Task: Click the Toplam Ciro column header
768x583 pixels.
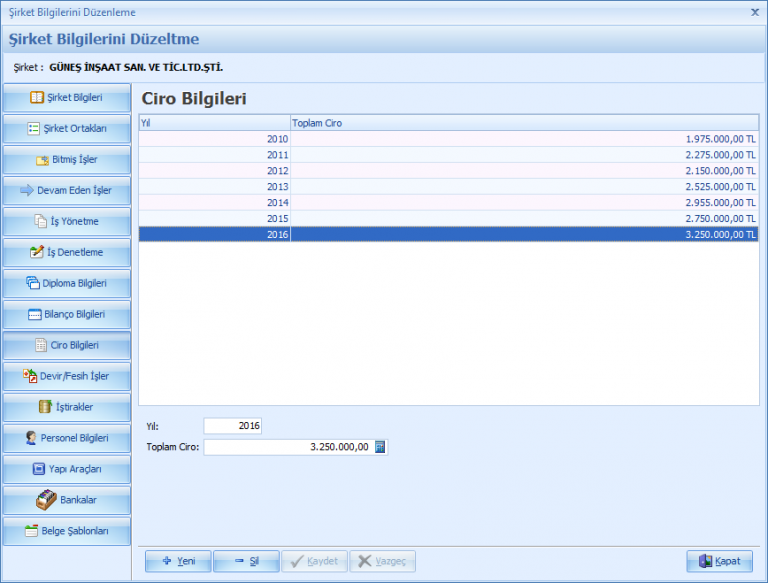Action: pyautogui.click(x=524, y=123)
